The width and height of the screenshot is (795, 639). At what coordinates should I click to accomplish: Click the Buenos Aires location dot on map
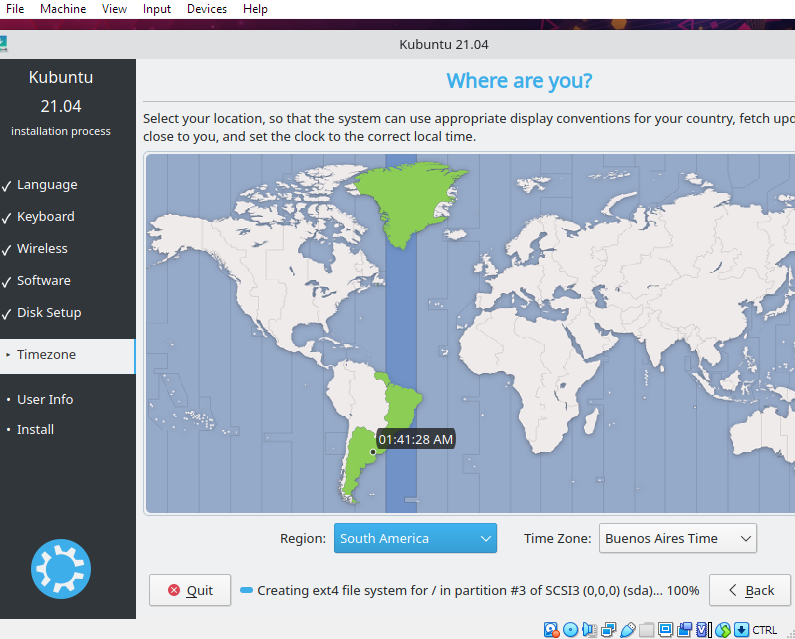[373, 451]
